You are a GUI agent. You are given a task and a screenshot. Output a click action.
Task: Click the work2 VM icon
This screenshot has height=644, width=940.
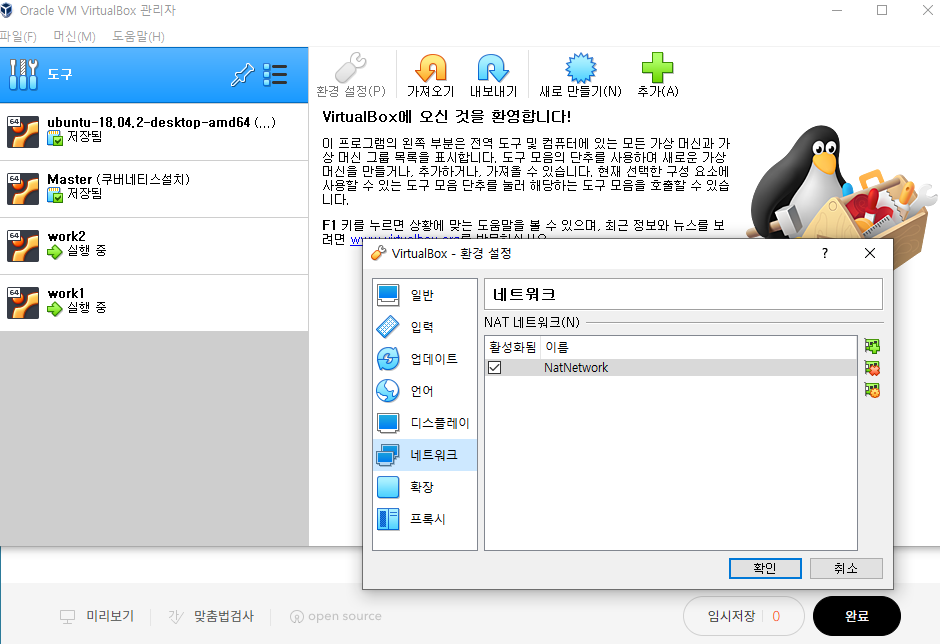click(23, 246)
